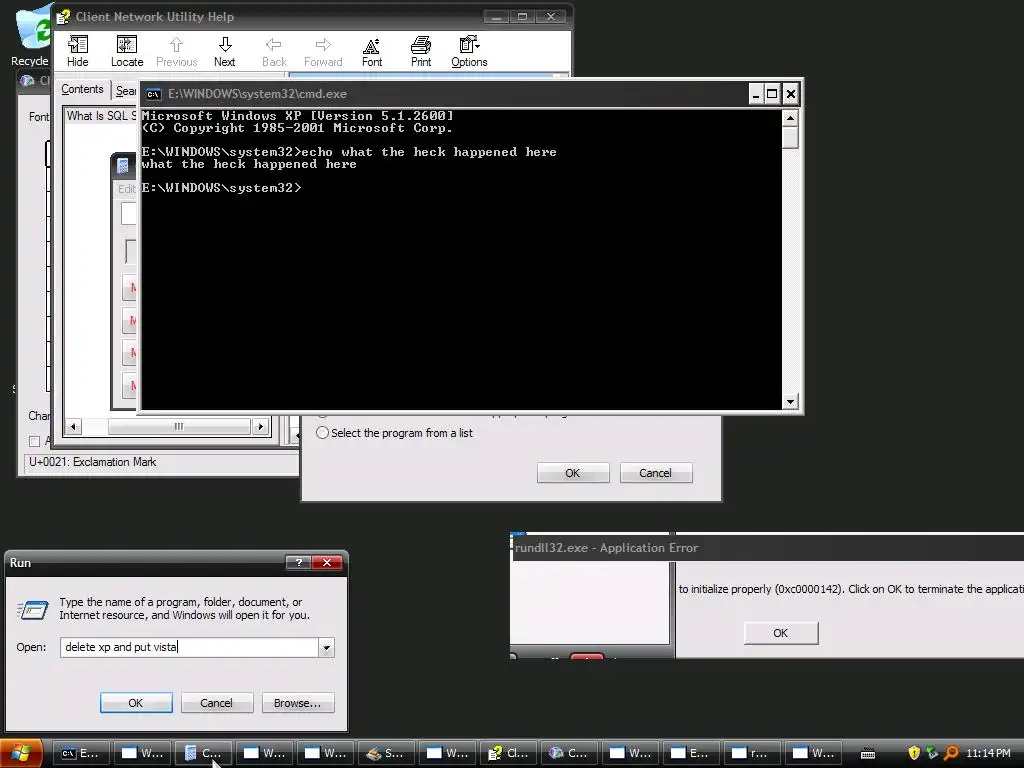
Task: Open the Options toolbar menu
Action: pyautogui.click(x=469, y=52)
